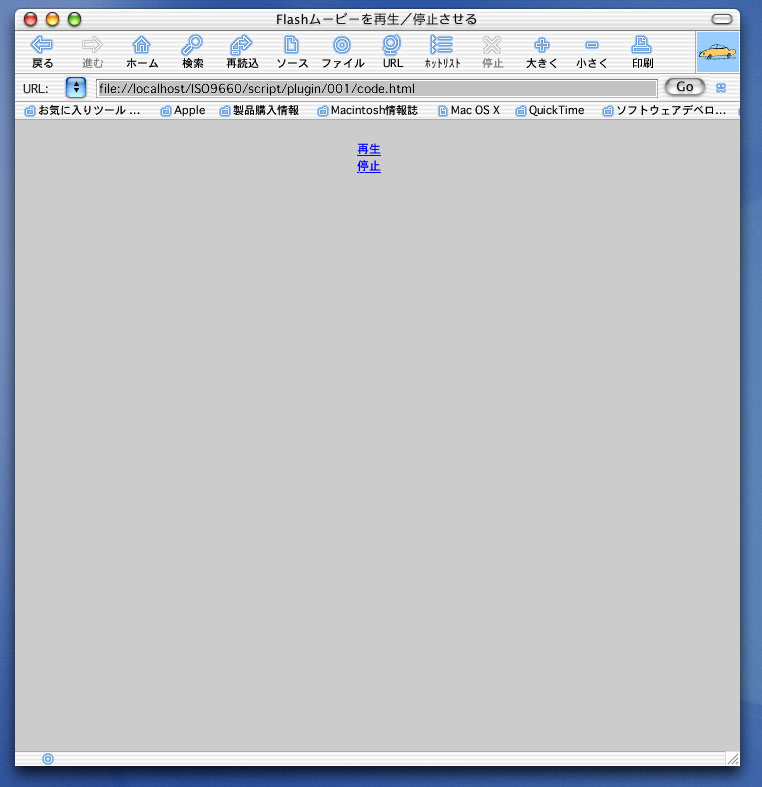Open the 検索 search magnifier icon
762x787 pixels.
point(192,45)
